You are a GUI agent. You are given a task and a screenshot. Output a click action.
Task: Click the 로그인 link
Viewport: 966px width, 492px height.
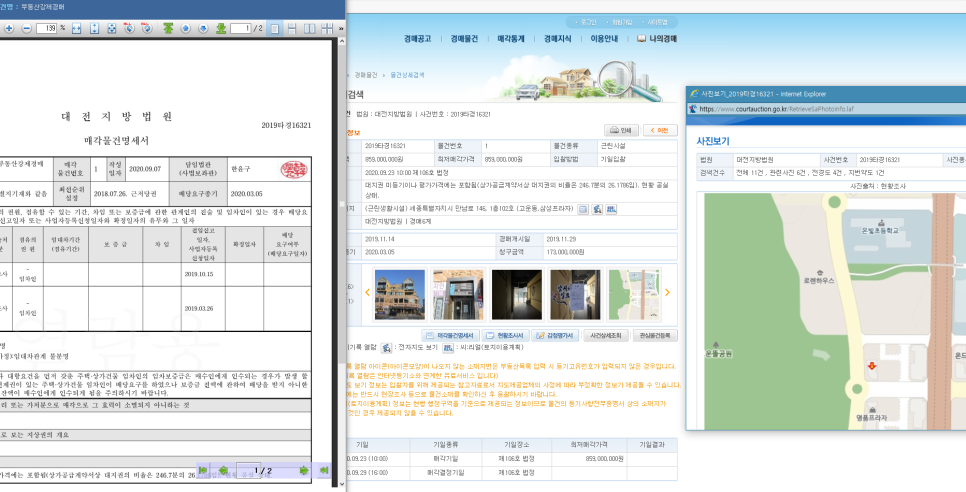coord(587,21)
